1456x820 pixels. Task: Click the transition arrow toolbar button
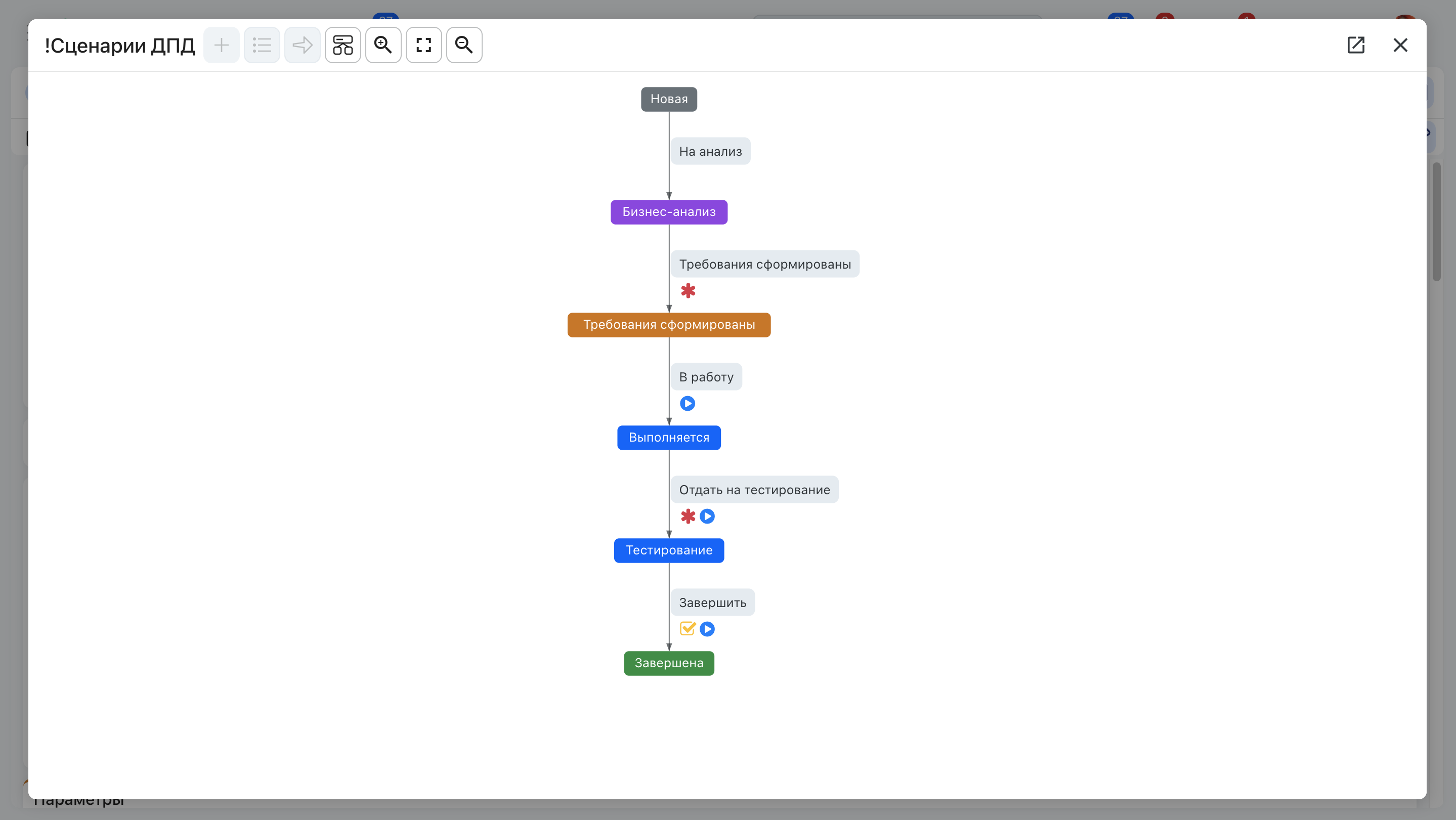point(303,45)
